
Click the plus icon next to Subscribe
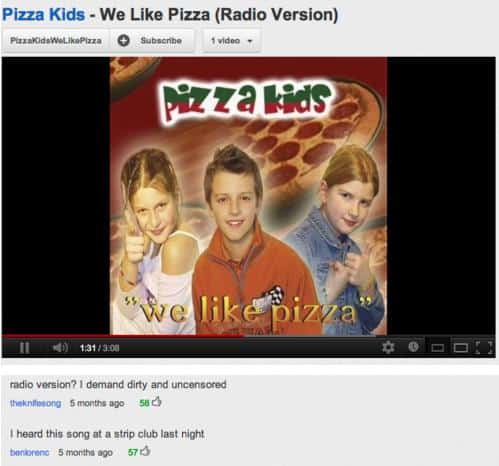point(123,41)
